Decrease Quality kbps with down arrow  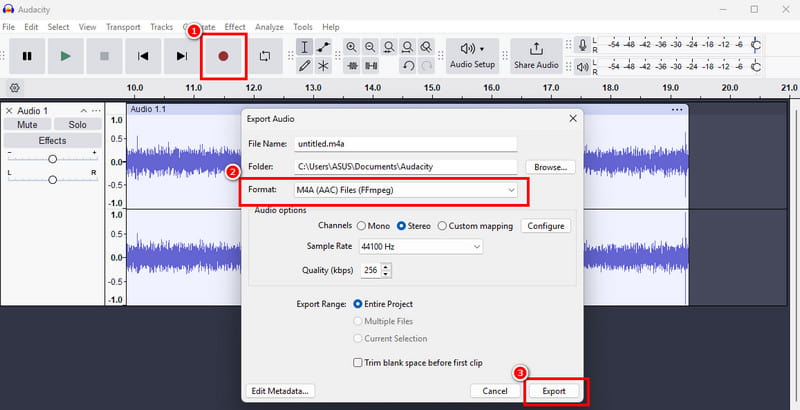386,274
